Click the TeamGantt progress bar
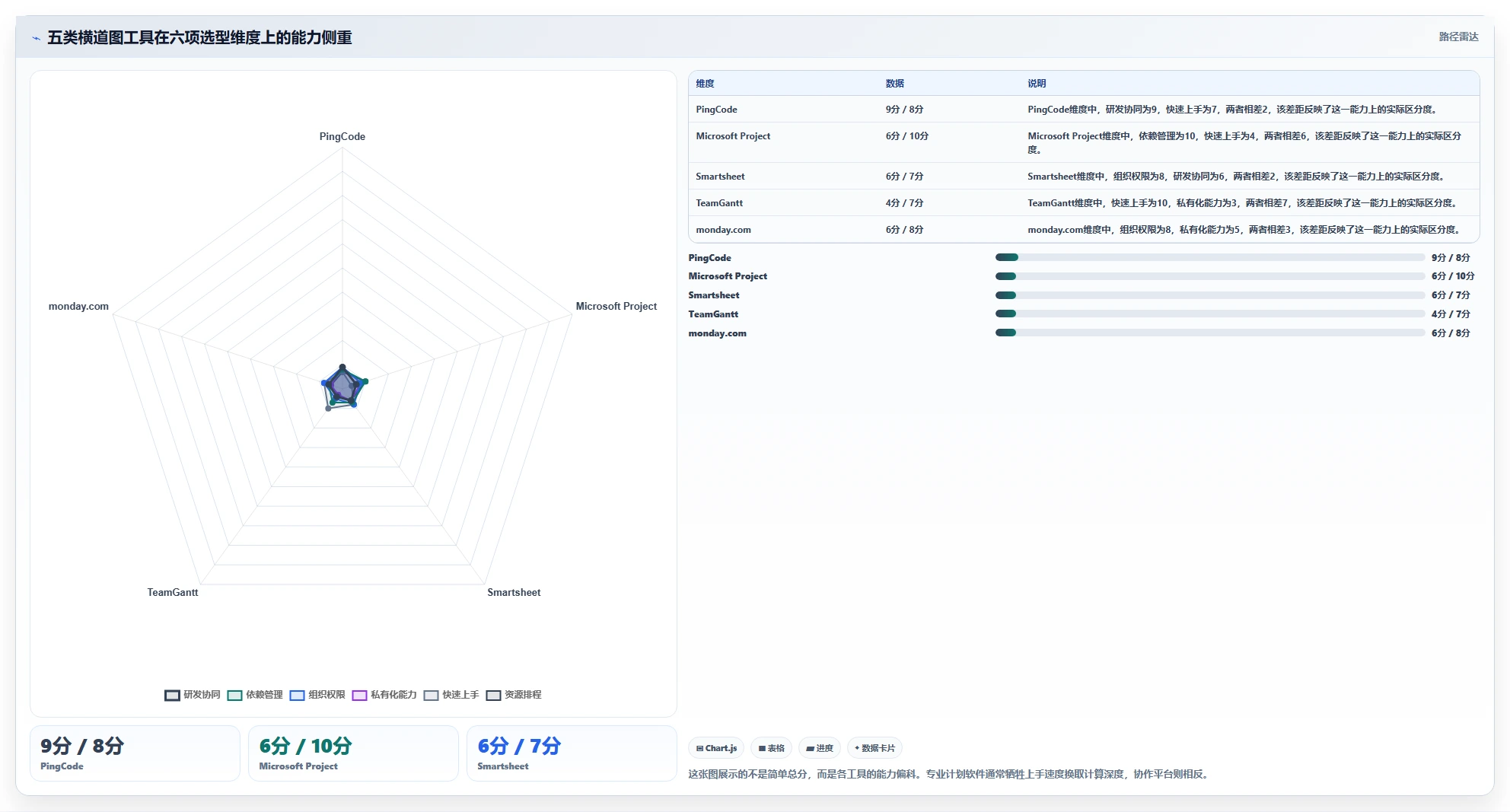 (x=1210, y=314)
